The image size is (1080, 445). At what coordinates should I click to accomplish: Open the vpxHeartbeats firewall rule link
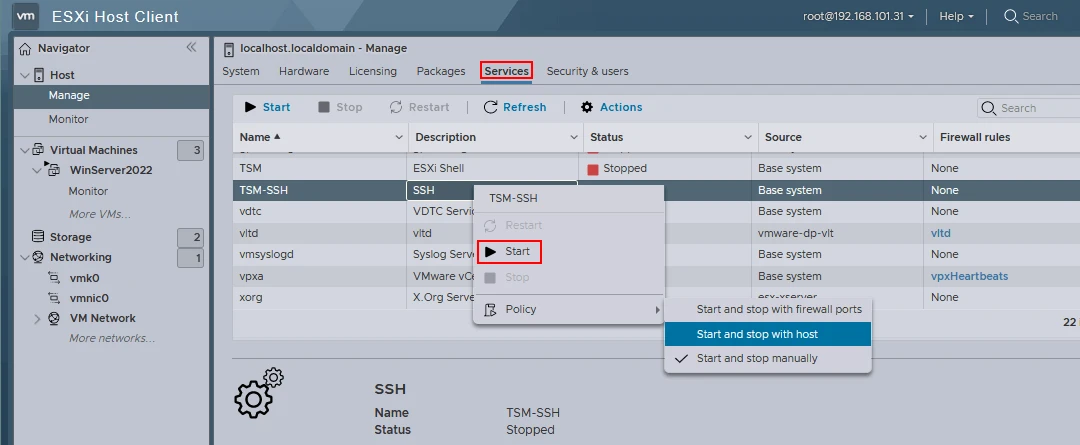pos(969,276)
